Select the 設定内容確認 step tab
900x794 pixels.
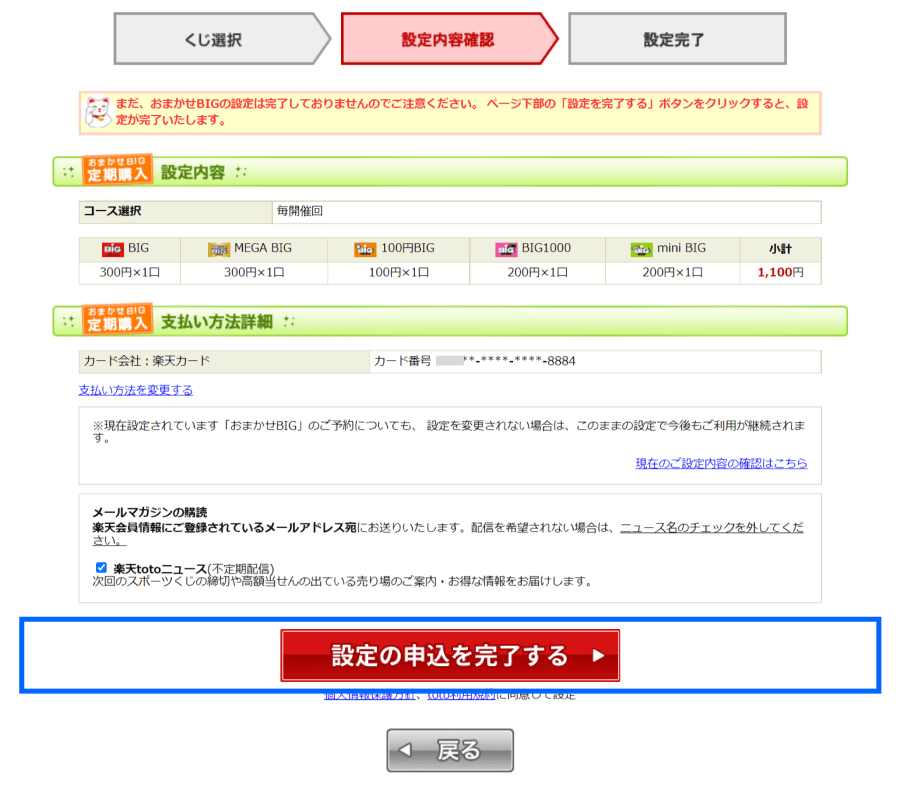(448, 40)
